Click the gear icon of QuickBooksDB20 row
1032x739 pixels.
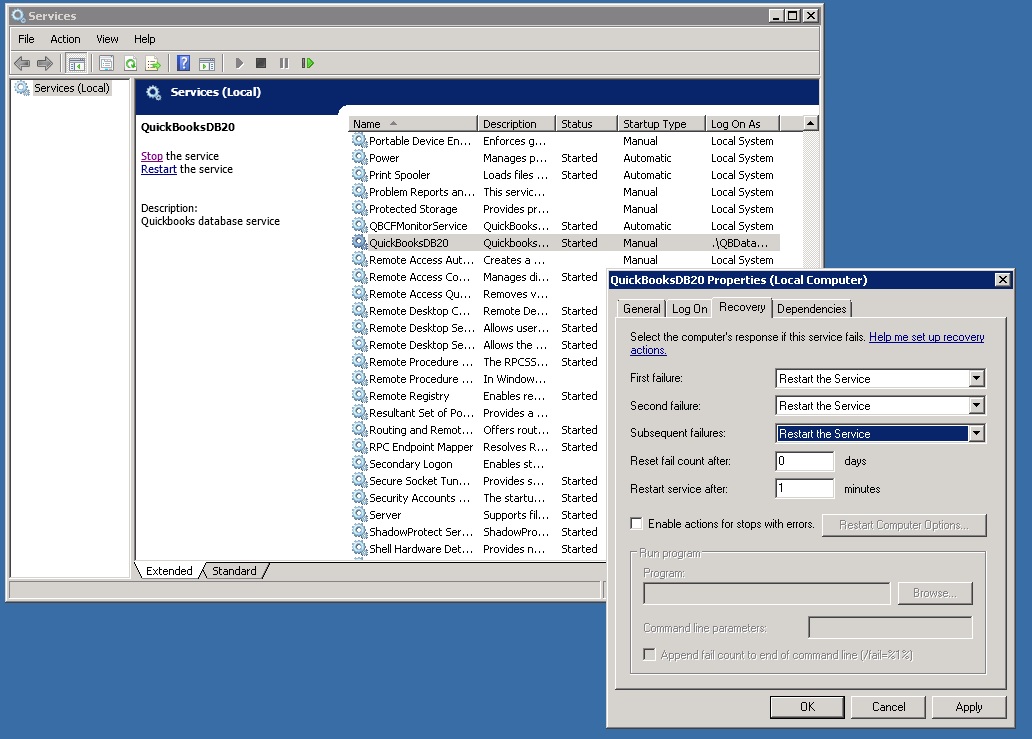359,242
